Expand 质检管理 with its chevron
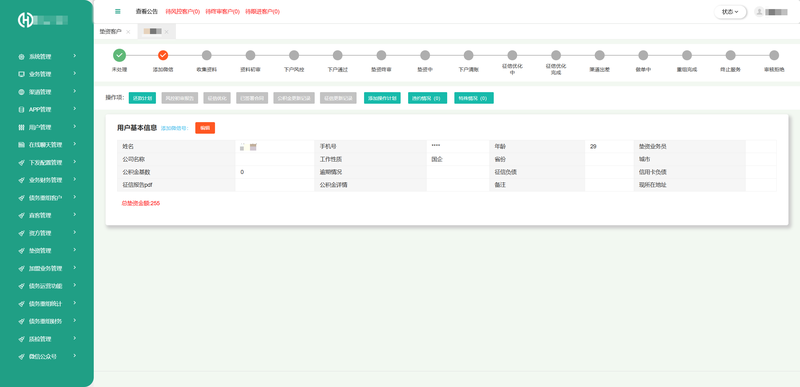 coord(74,338)
